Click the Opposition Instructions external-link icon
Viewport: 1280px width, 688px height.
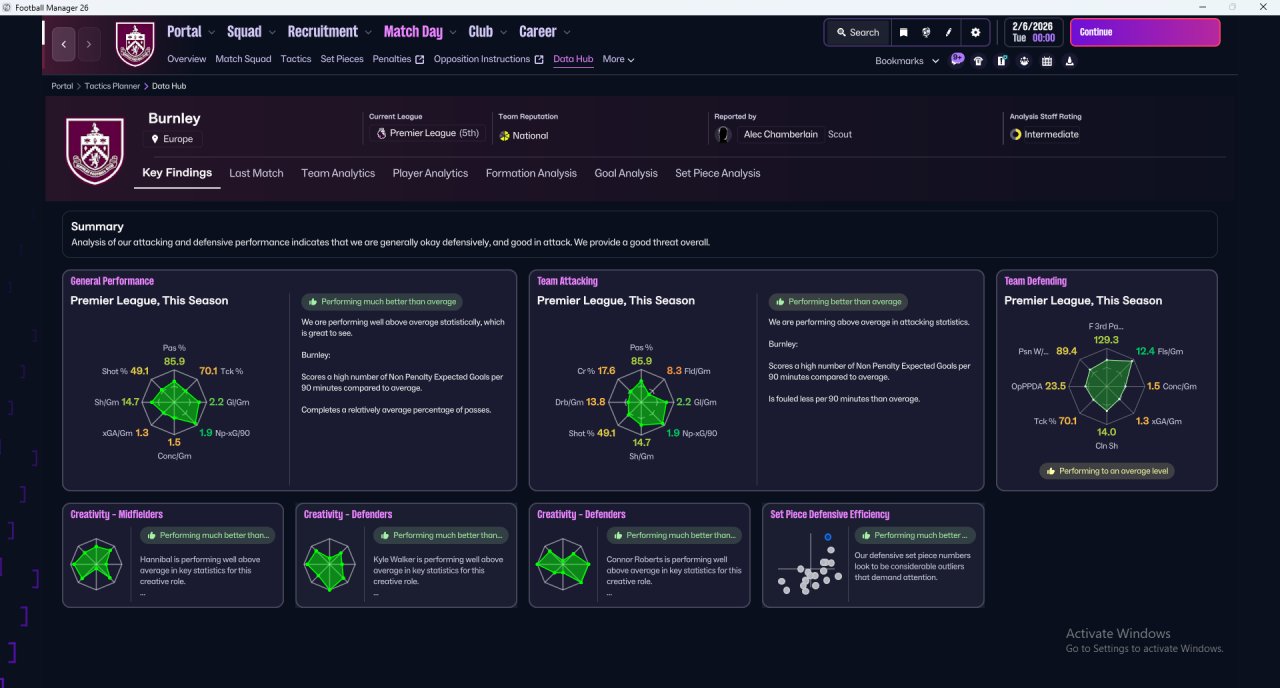click(540, 59)
